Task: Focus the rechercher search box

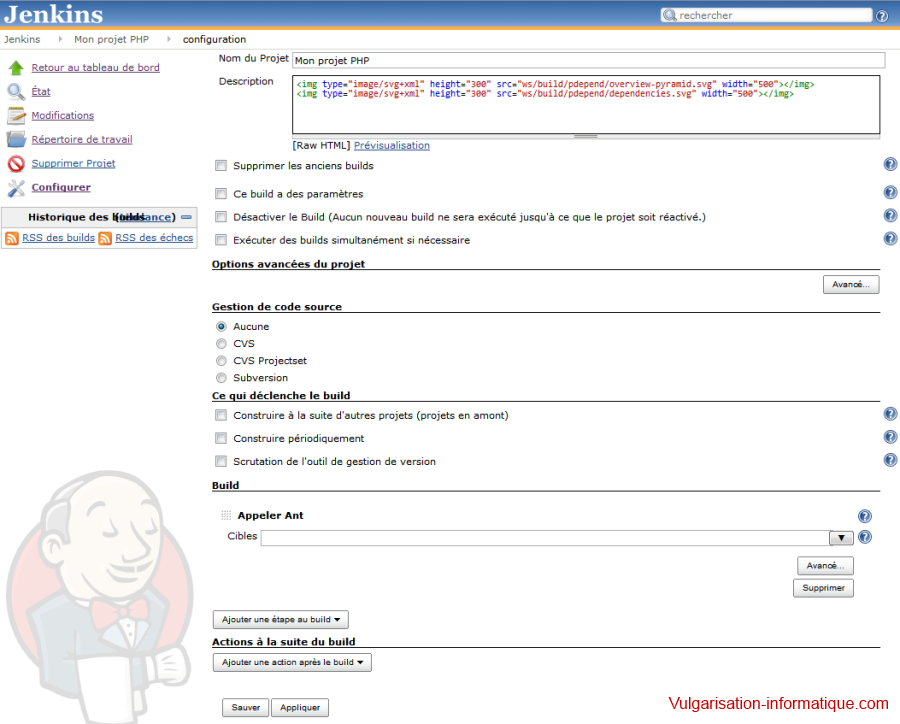Action: tap(766, 15)
